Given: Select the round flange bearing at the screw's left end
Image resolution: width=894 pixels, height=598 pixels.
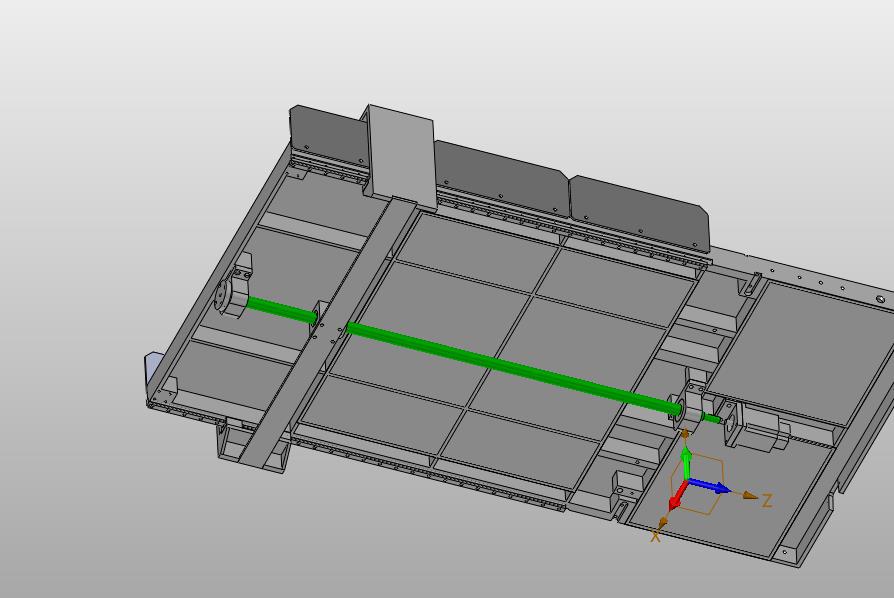Looking at the screenshot, I should (231, 292).
